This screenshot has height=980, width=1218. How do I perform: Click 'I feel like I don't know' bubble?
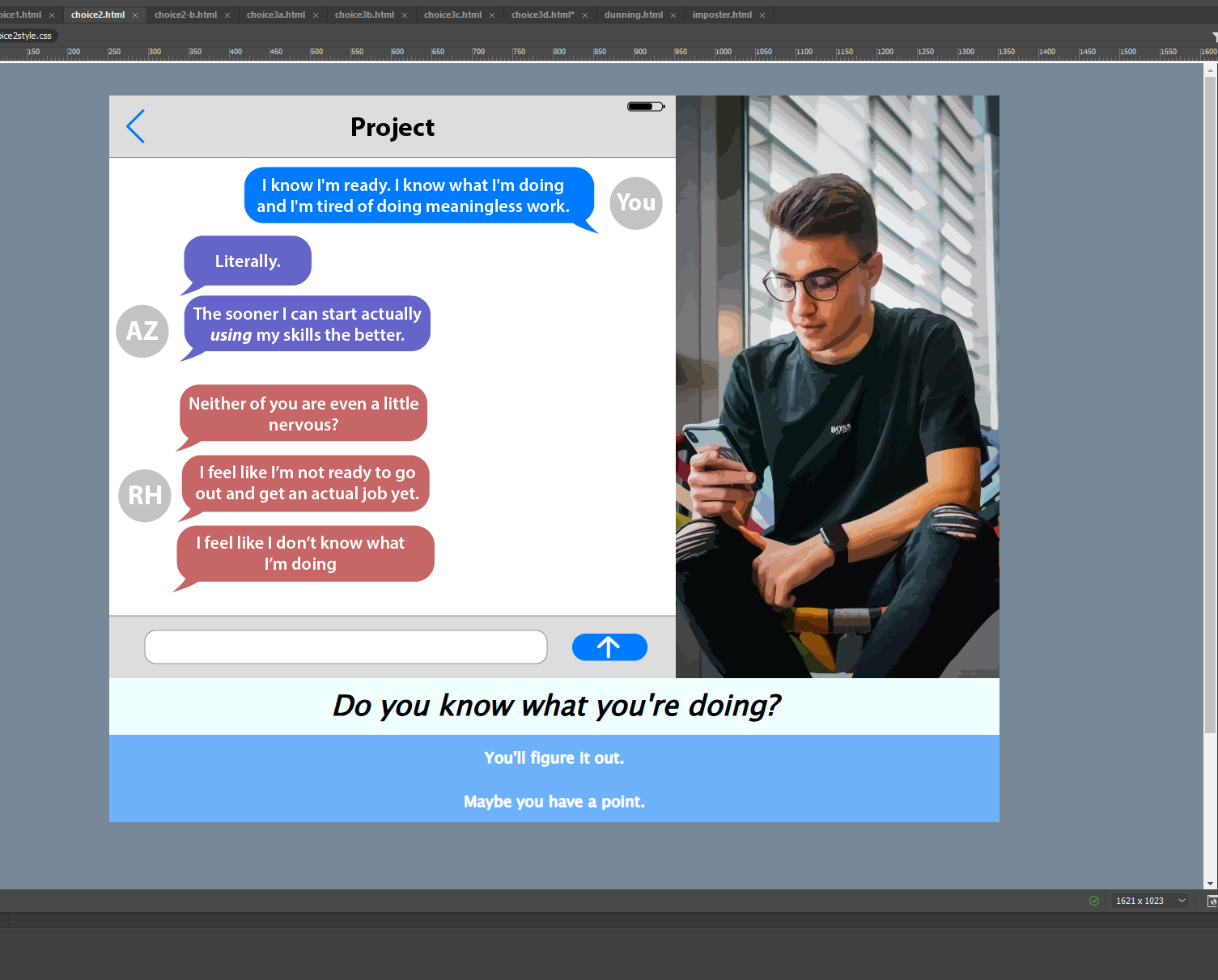304,554
